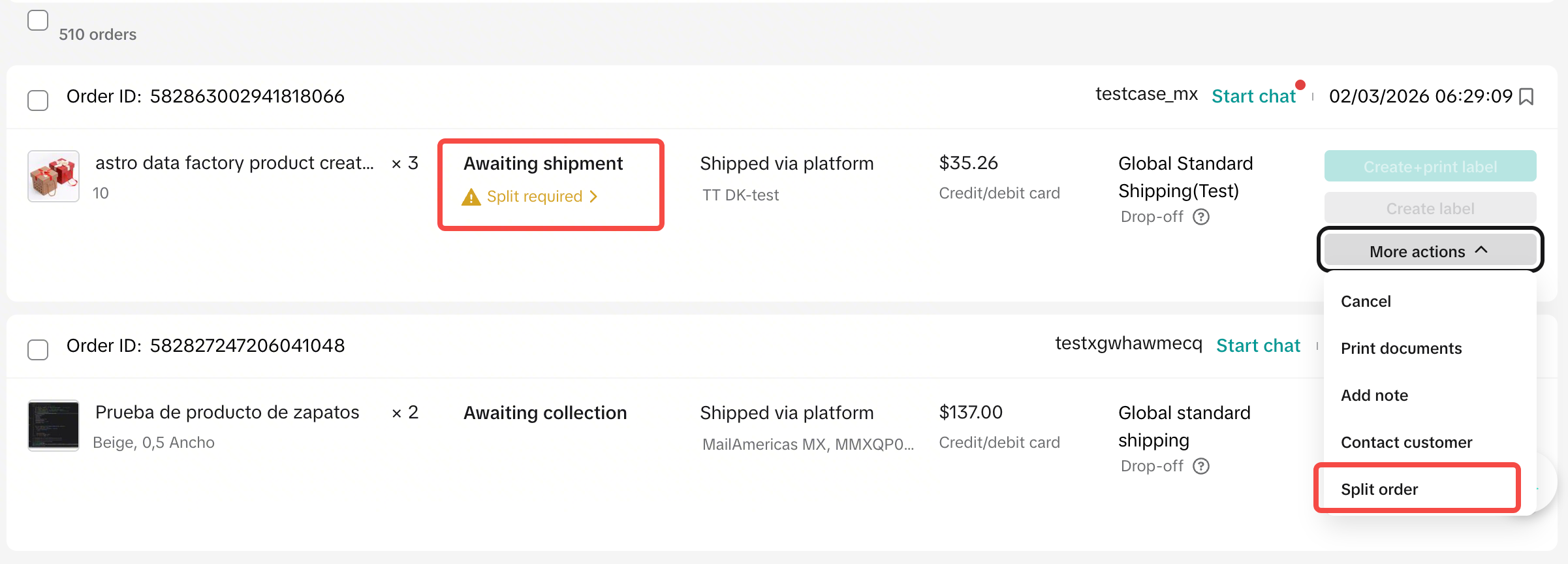The width and height of the screenshot is (1568, 564).
Task: Choose Cancel from the actions menu
Action: [1366, 302]
